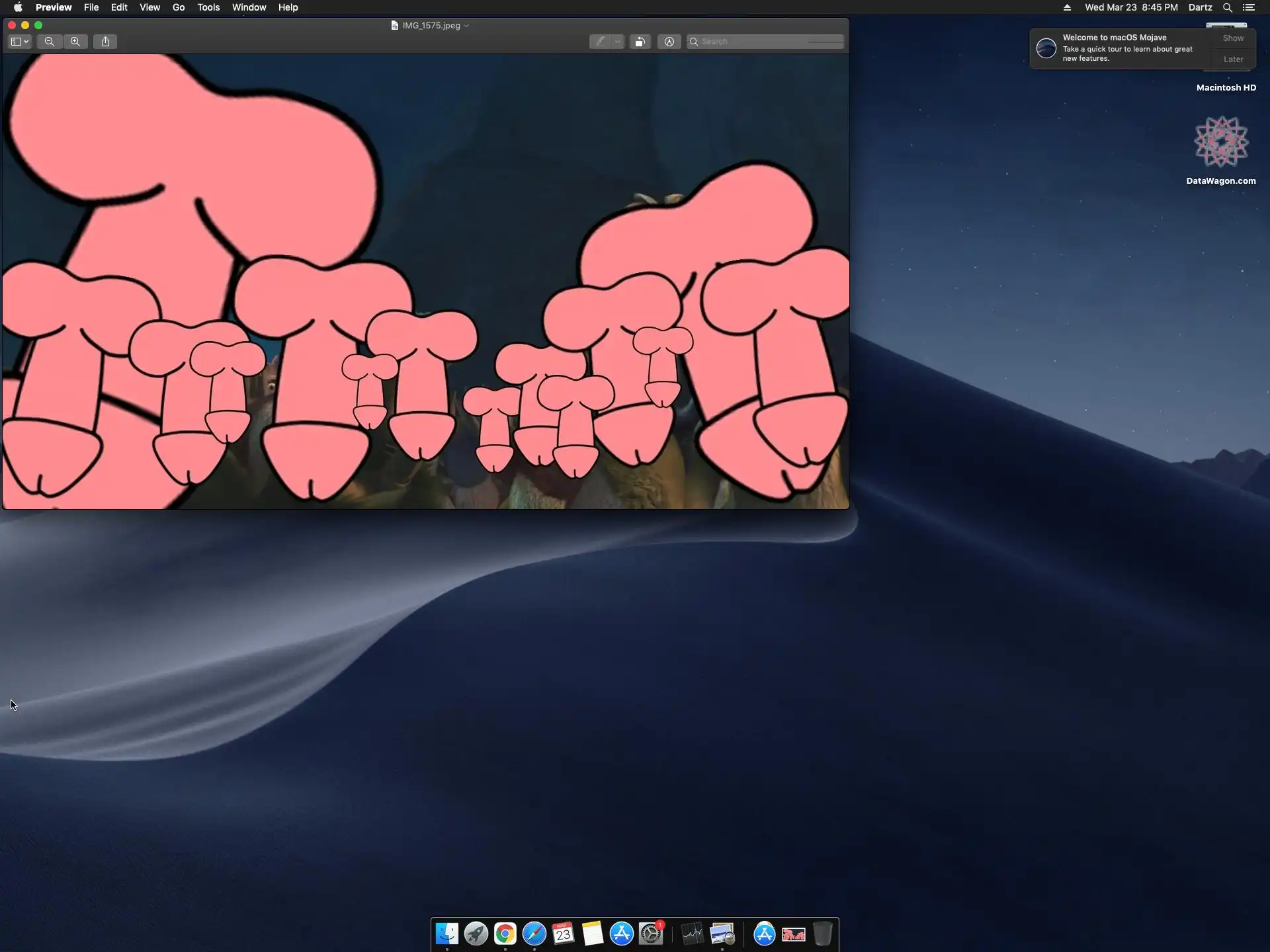Open the Tools menu
The image size is (1270, 952).
click(x=208, y=7)
